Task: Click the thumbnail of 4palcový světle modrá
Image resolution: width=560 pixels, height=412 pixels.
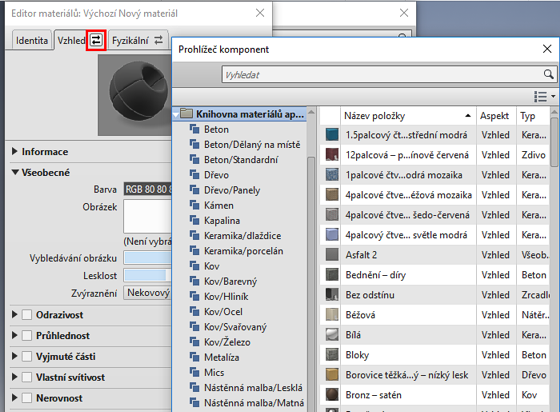Action: coord(332,235)
